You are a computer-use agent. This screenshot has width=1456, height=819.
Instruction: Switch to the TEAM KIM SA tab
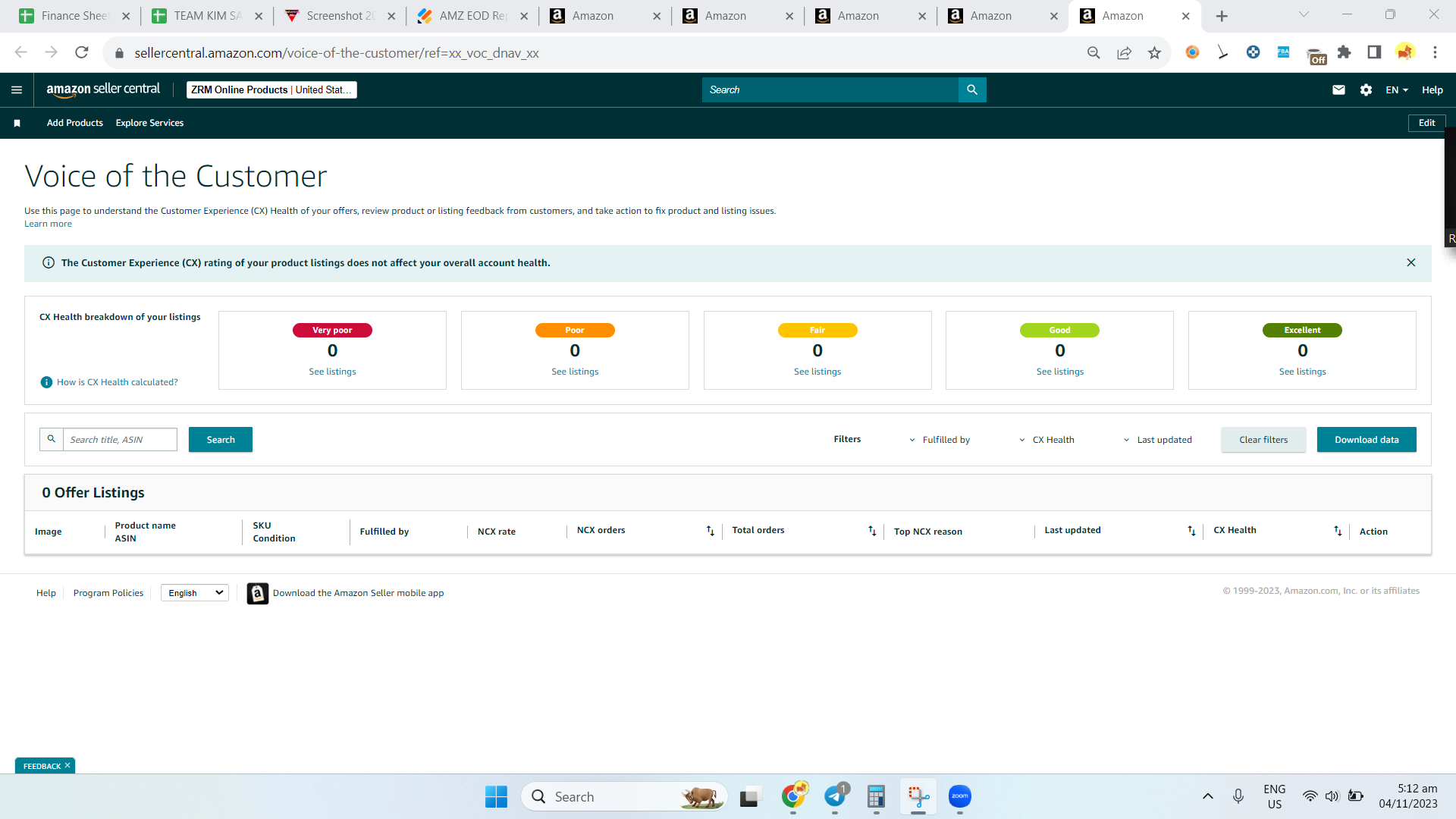207,16
